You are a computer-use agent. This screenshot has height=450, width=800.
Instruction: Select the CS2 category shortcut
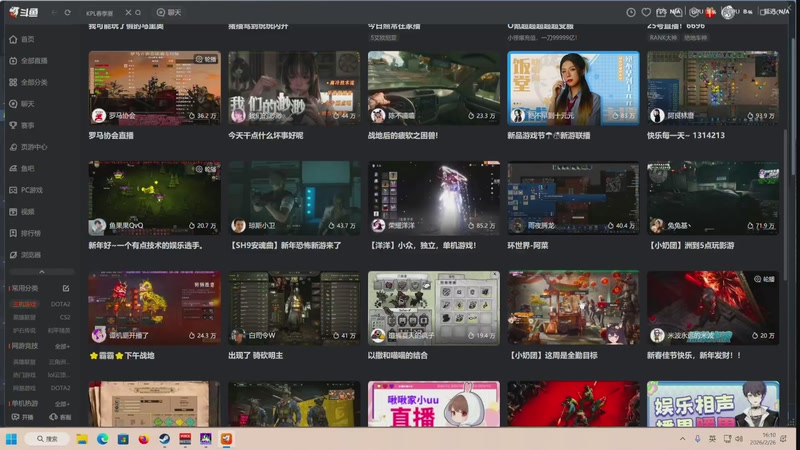click(65, 317)
